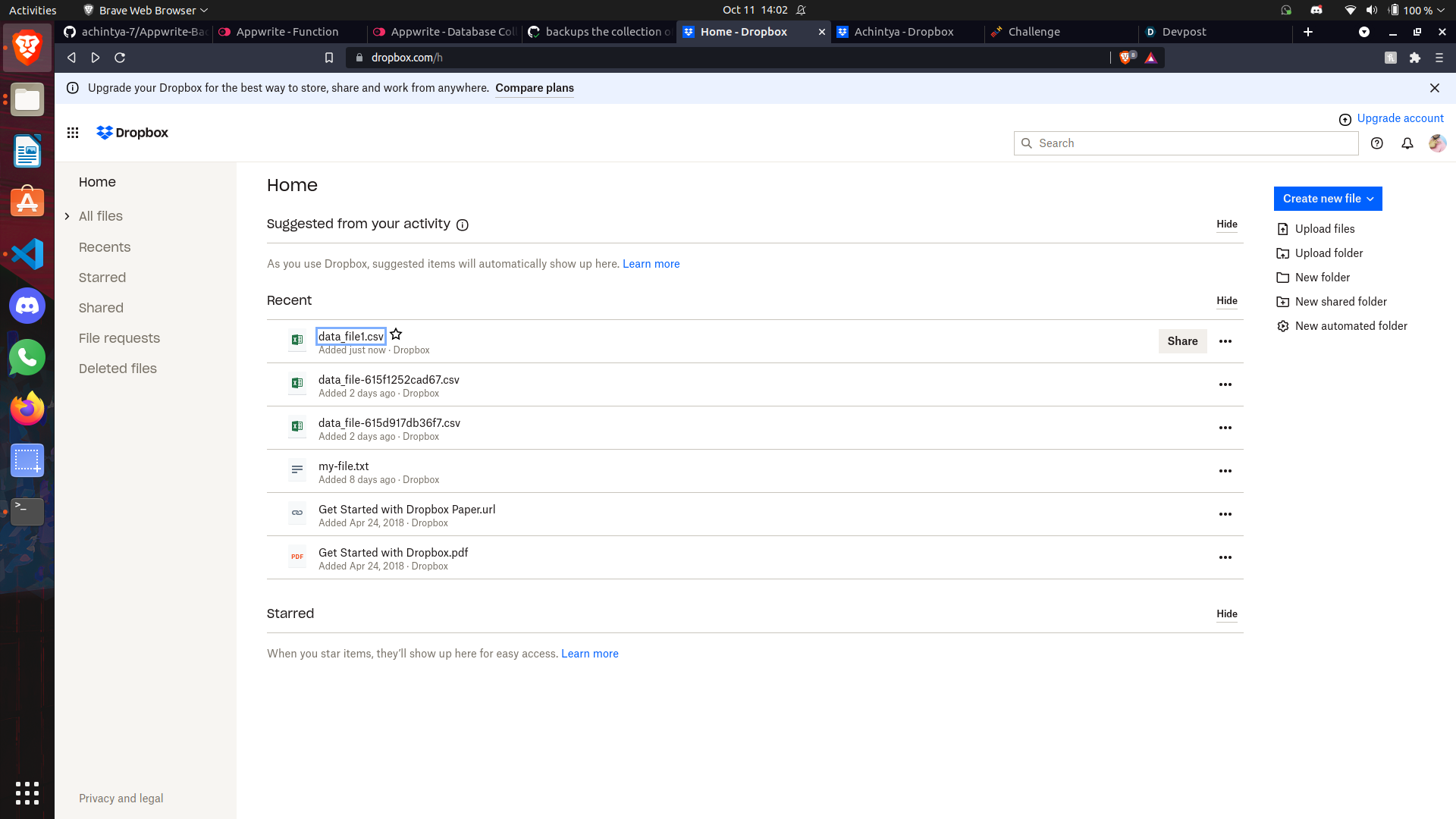Launch Visual Studio Code from dock
1456x819 pixels.
(27, 254)
